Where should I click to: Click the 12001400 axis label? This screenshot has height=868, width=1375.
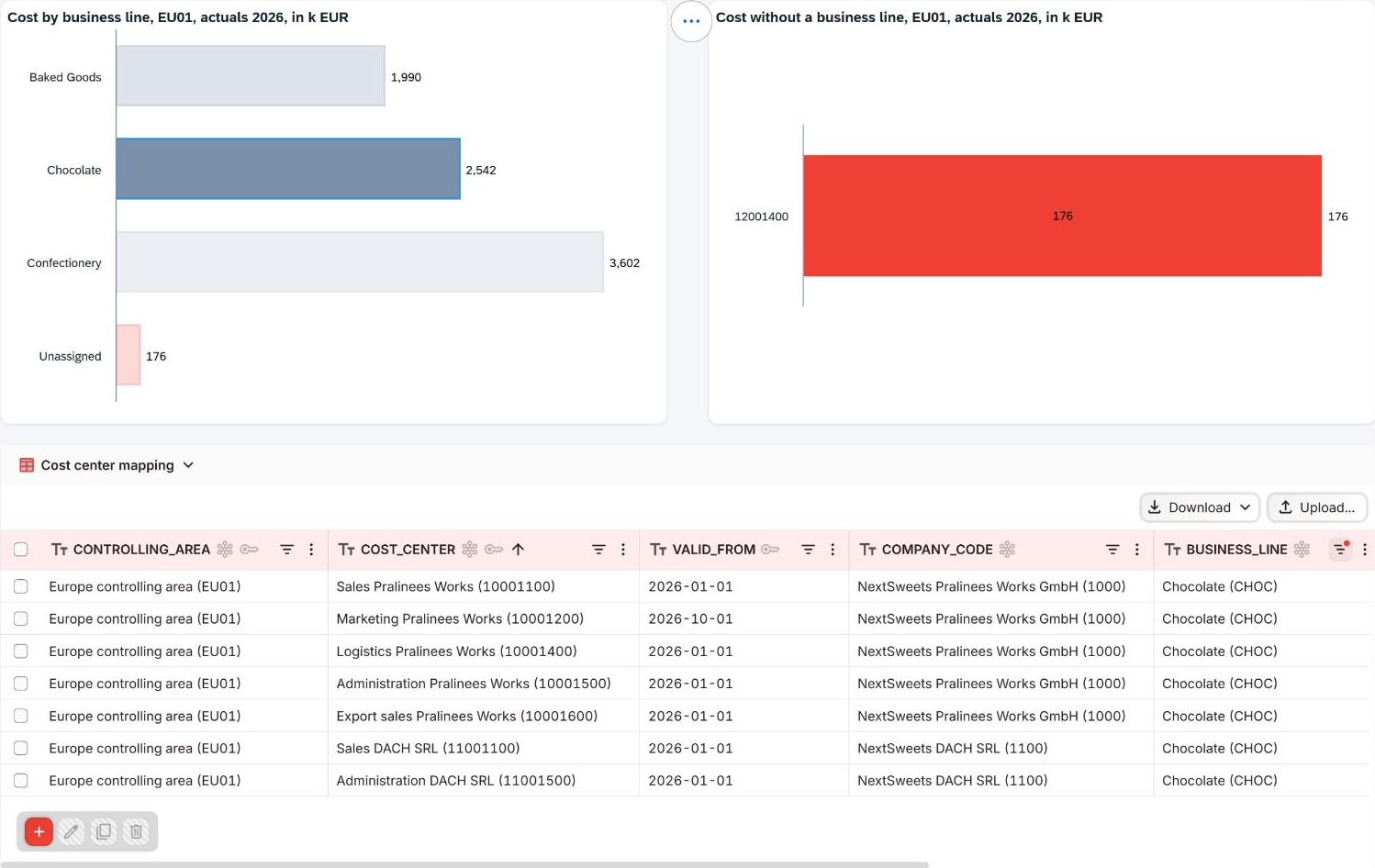(761, 217)
